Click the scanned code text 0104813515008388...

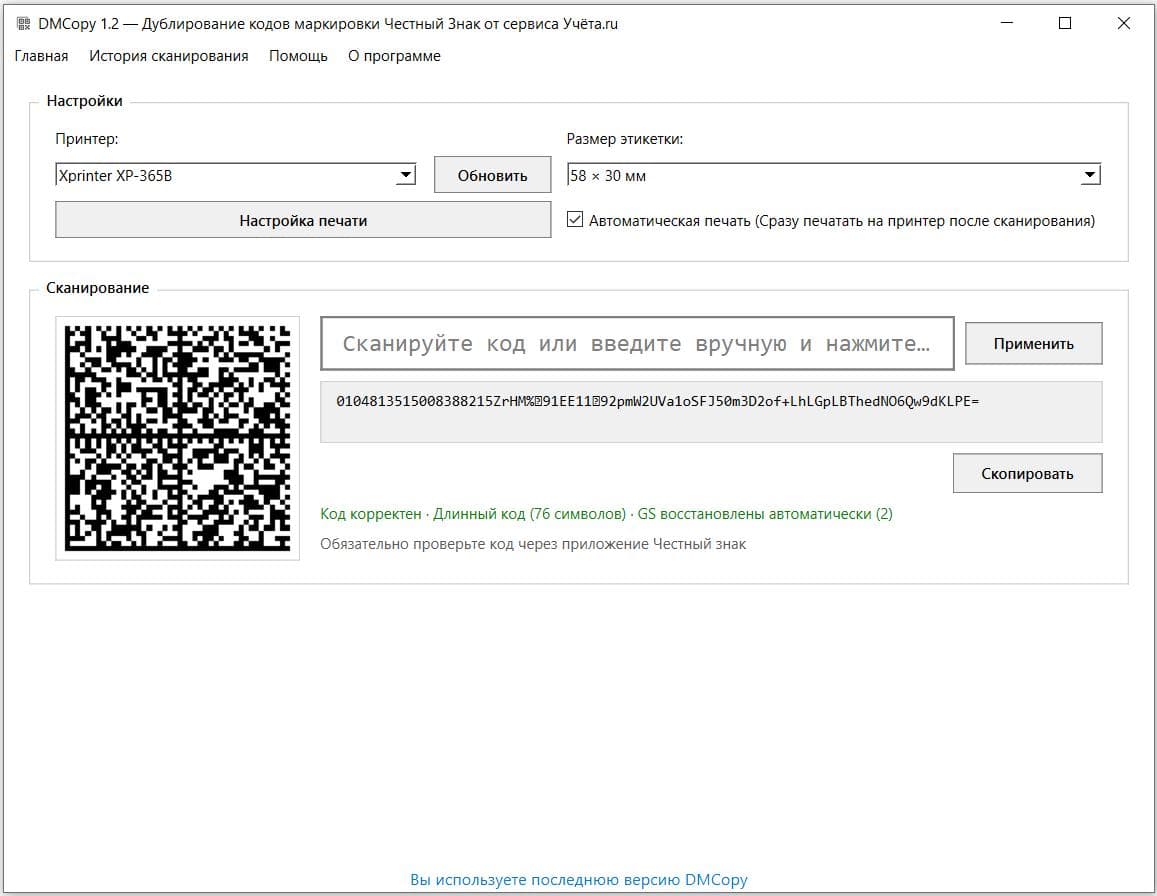pos(657,402)
